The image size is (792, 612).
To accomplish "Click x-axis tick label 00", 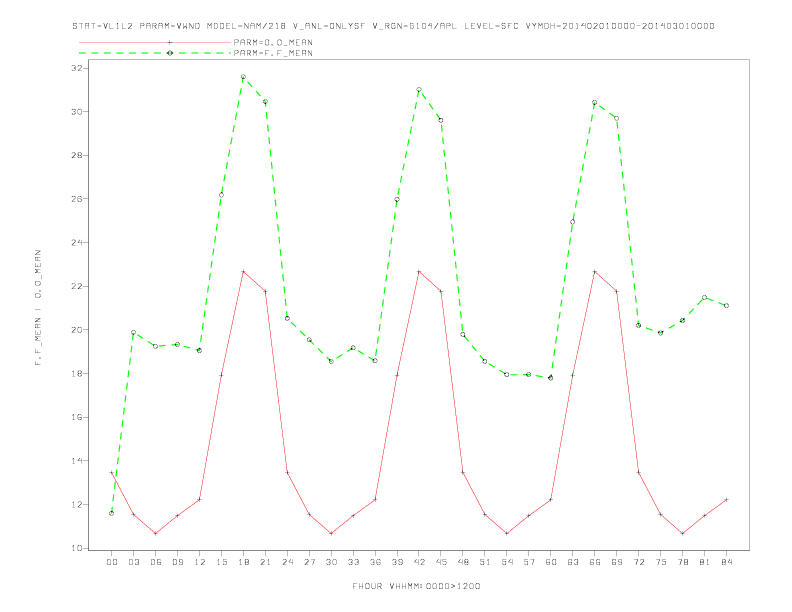I will point(112,562).
